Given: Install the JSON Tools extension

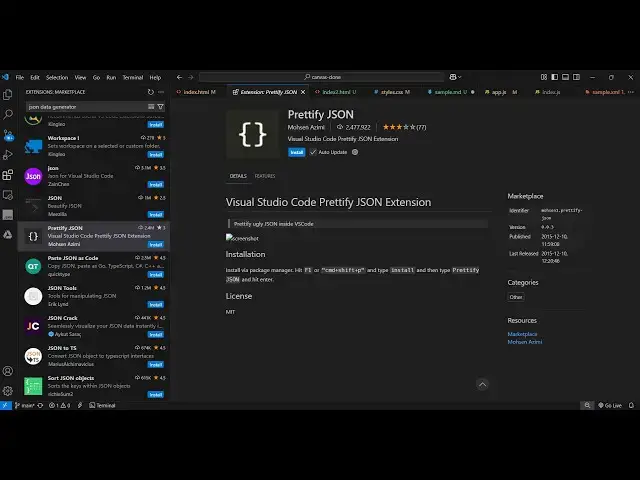Looking at the screenshot, I should coord(156,305).
